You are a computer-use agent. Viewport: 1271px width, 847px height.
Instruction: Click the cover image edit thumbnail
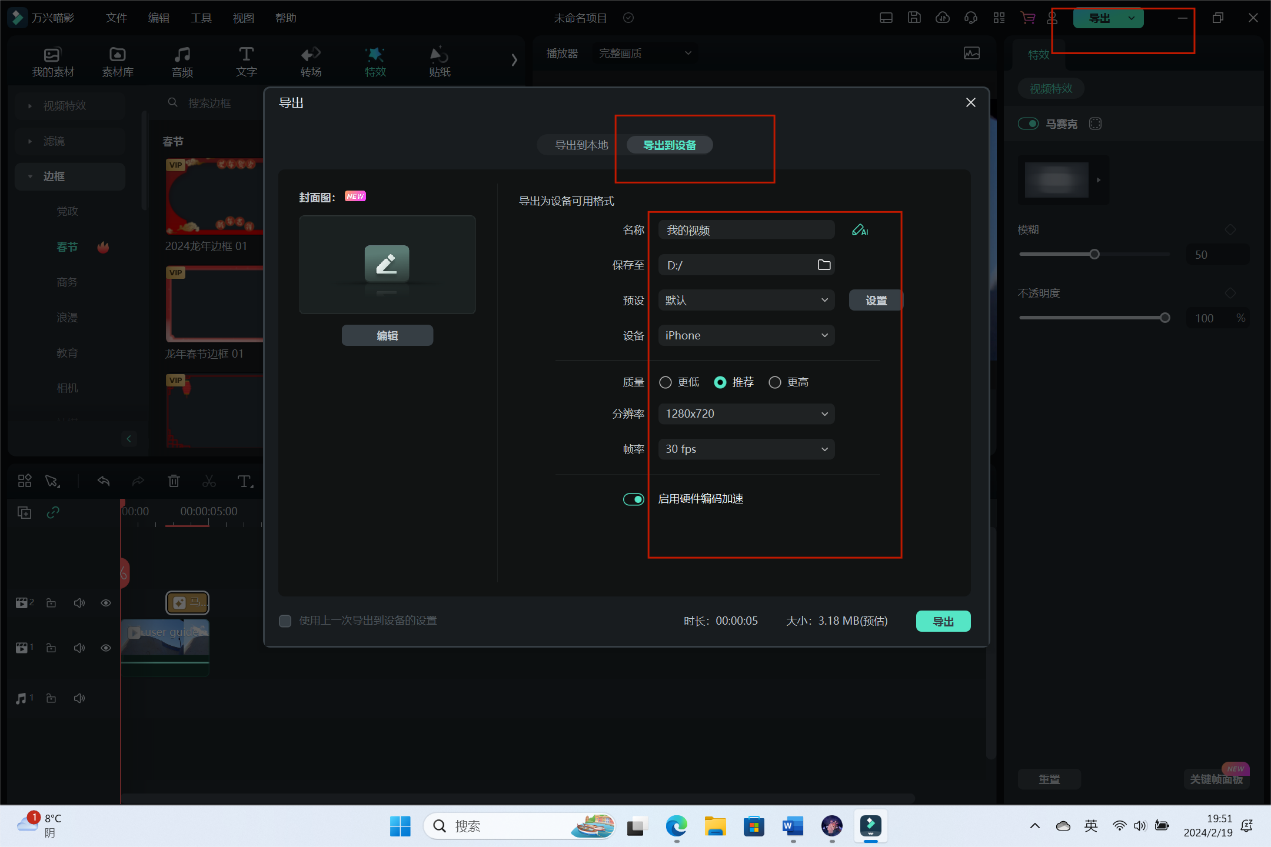(387, 264)
